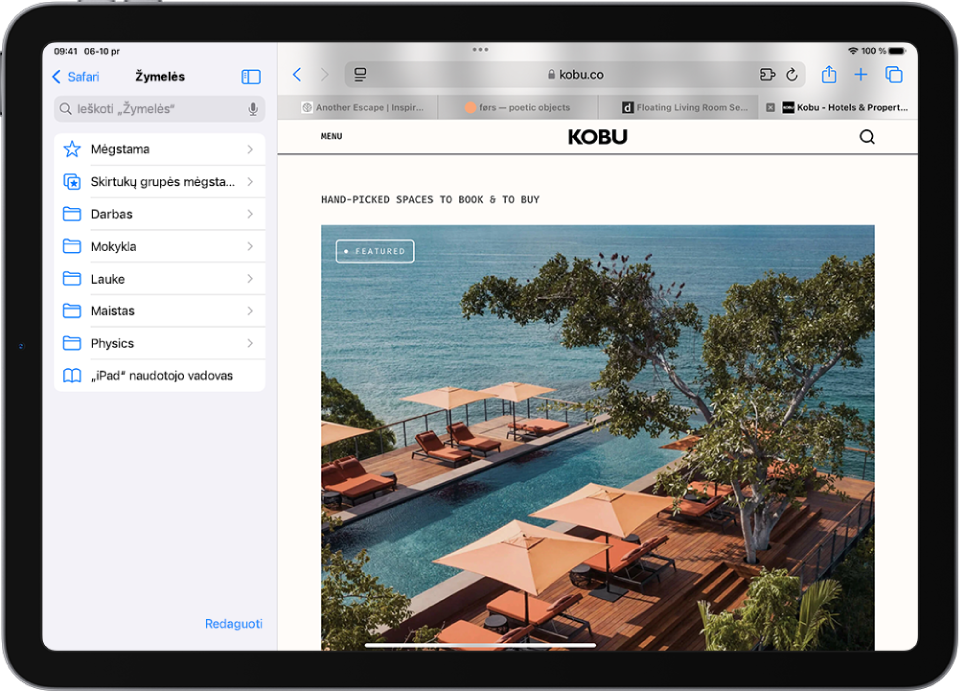Open the Maistas folder icon

pyautogui.click(x=72, y=310)
